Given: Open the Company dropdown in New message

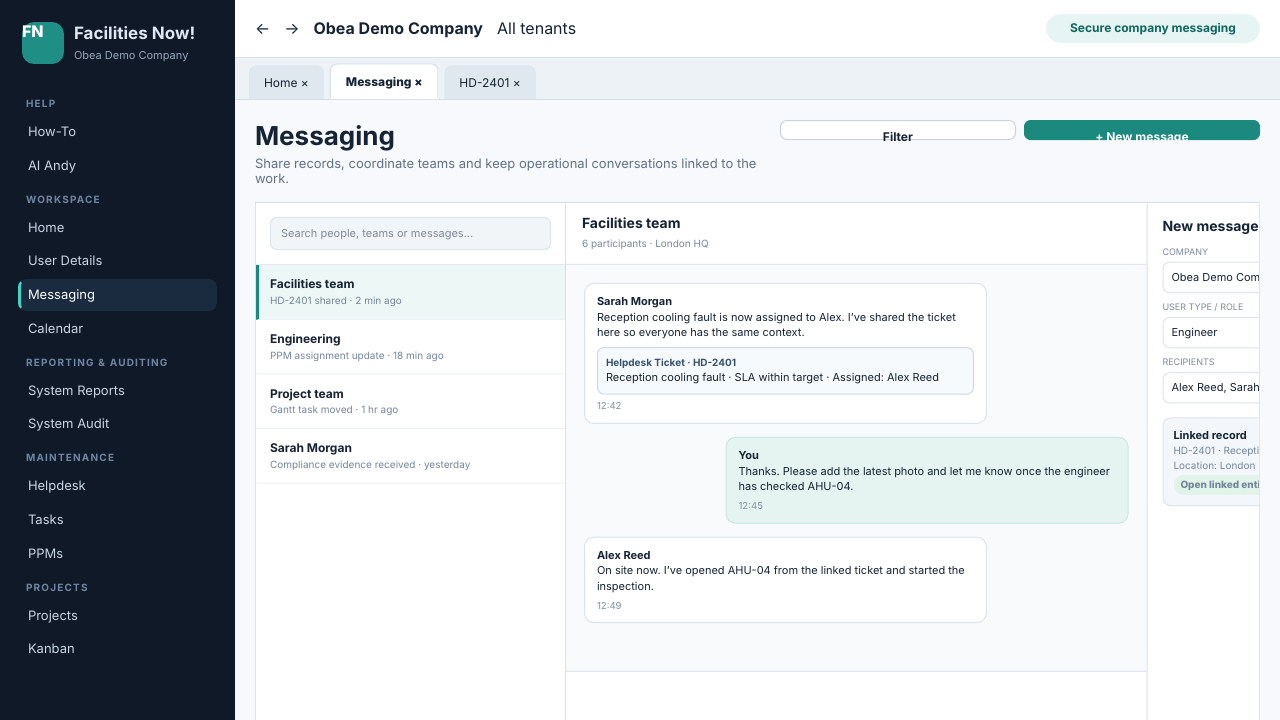Looking at the screenshot, I should (1211, 277).
